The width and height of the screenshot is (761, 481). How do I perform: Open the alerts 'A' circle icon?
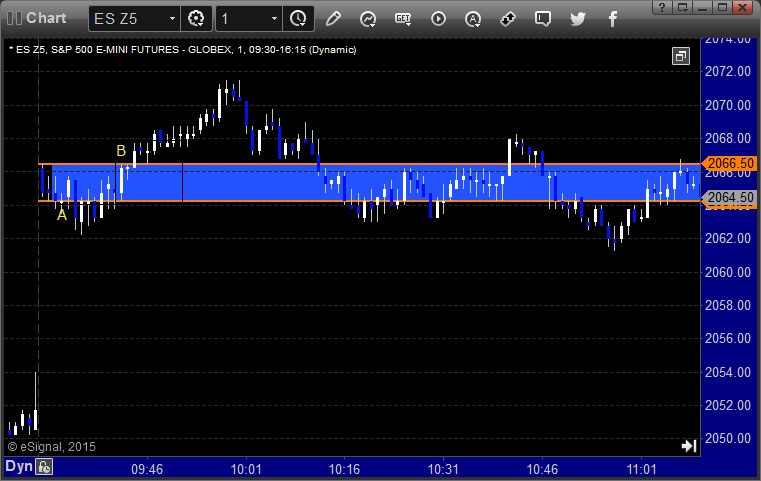point(473,19)
